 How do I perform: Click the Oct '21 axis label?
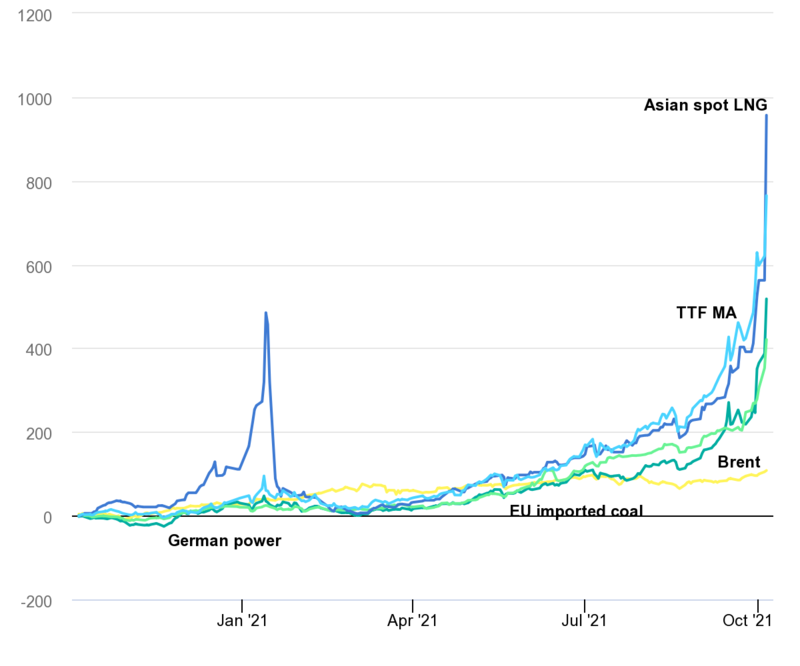coord(747,621)
